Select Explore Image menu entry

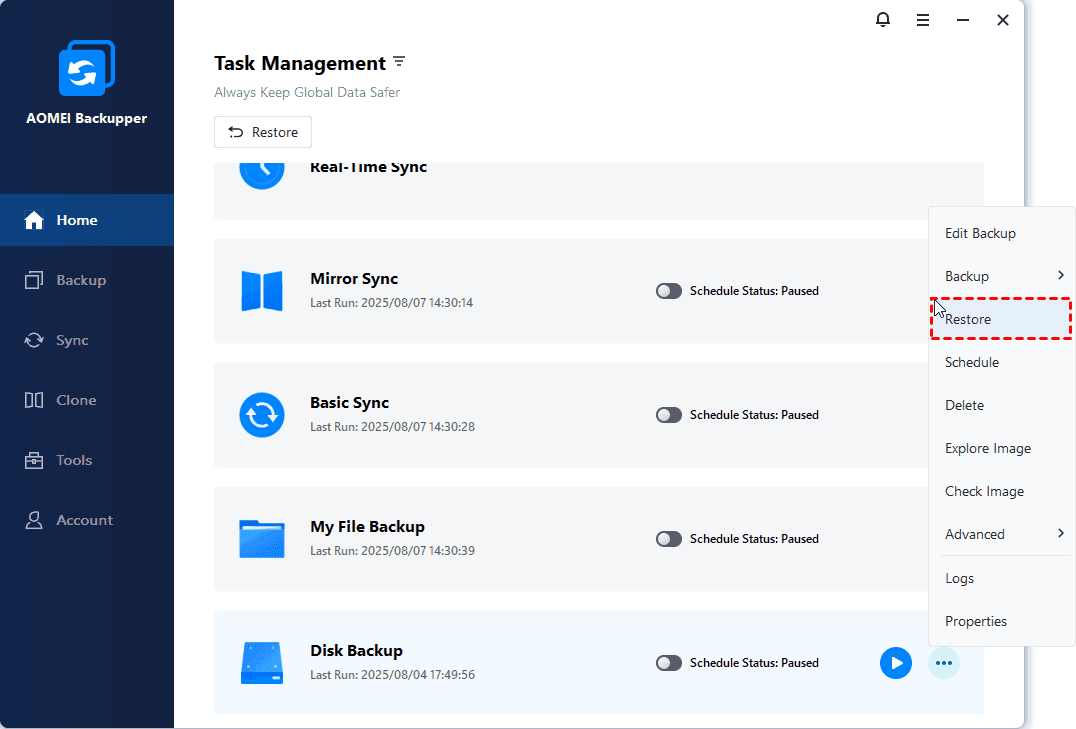point(1001,448)
